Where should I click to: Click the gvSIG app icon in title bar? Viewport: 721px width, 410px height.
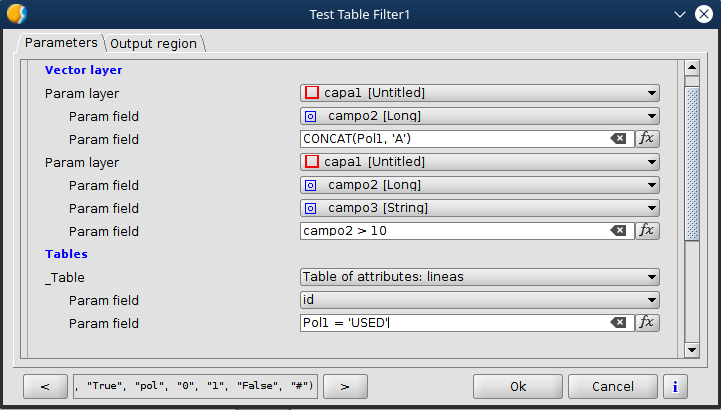[x=16, y=14]
